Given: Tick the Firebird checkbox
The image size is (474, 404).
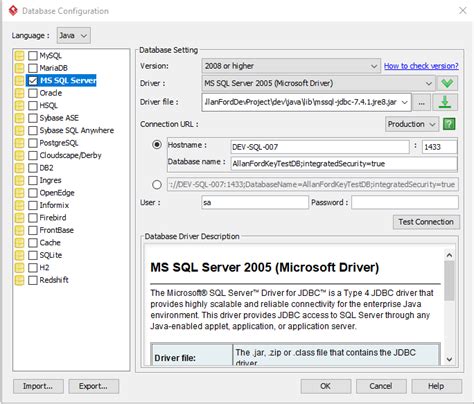Looking at the screenshot, I should tap(33, 218).
